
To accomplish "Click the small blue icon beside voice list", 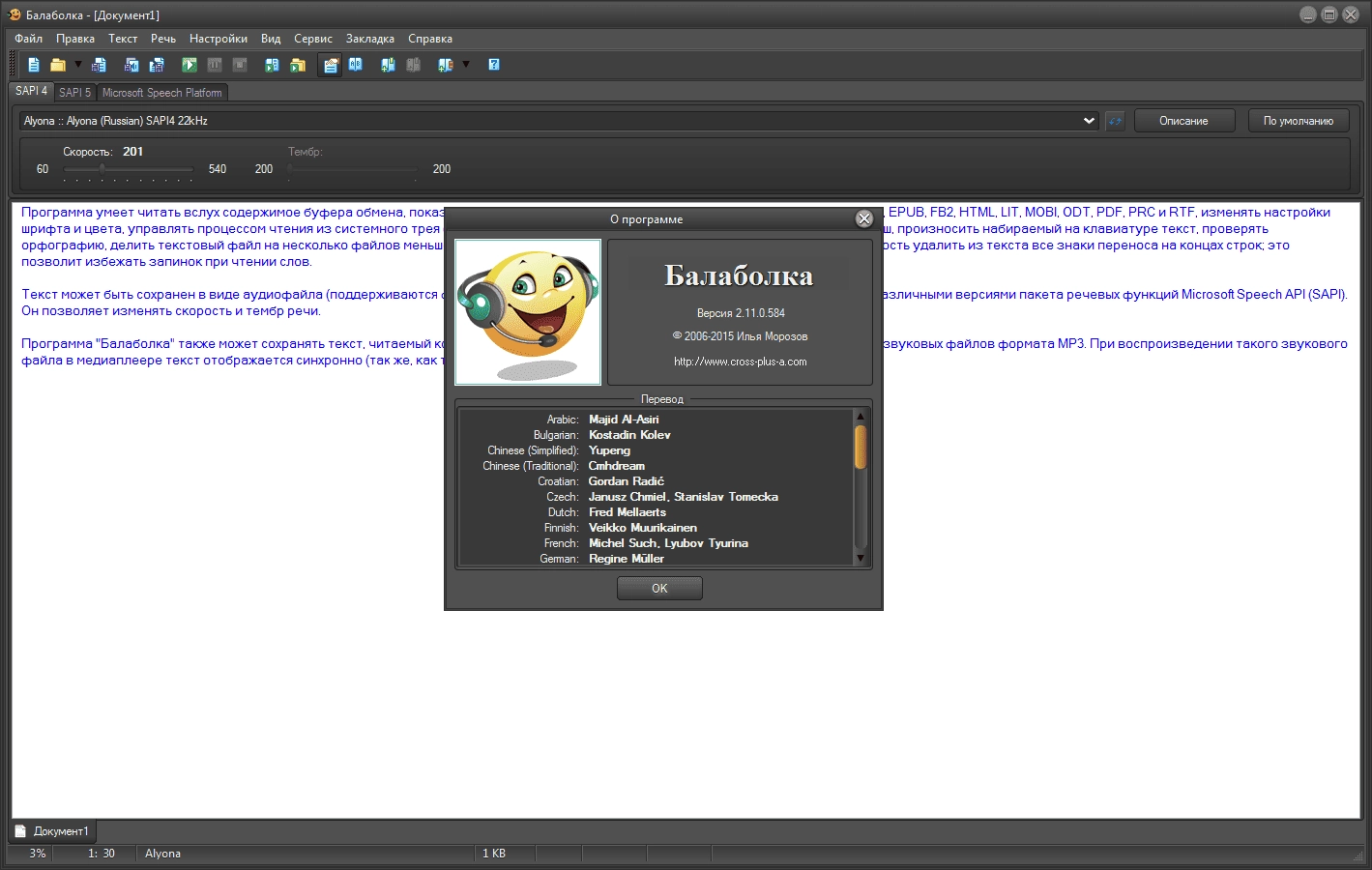I will (1115, 121).
